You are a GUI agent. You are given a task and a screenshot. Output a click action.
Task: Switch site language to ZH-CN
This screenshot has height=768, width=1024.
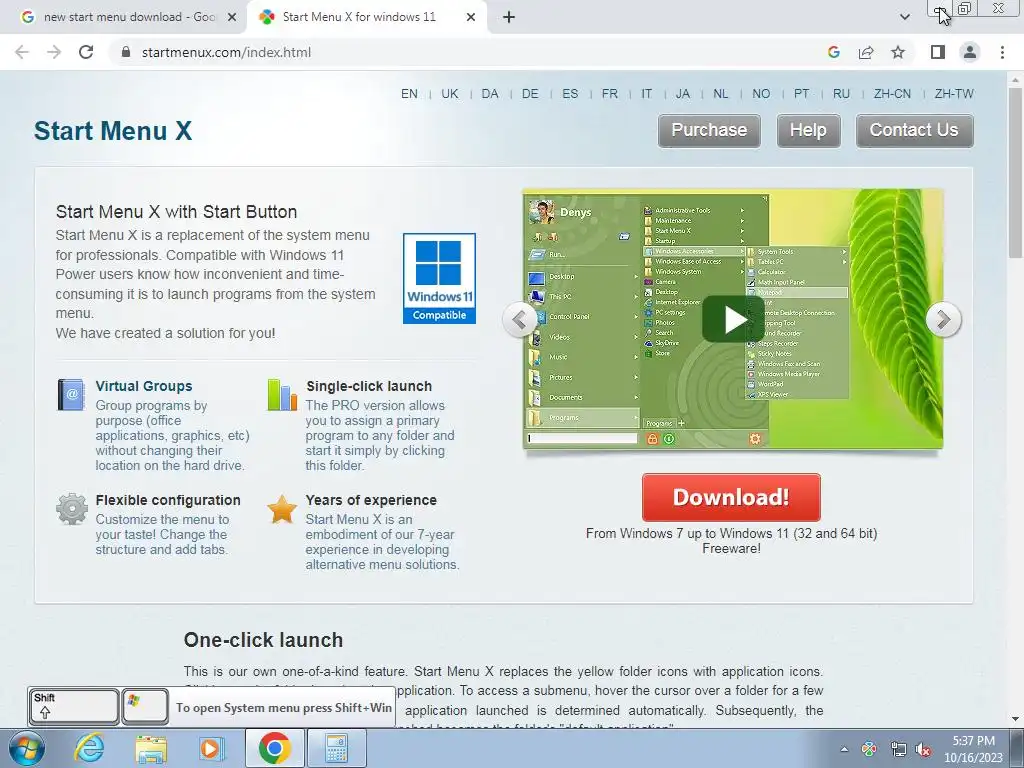[x=892, y=94]
